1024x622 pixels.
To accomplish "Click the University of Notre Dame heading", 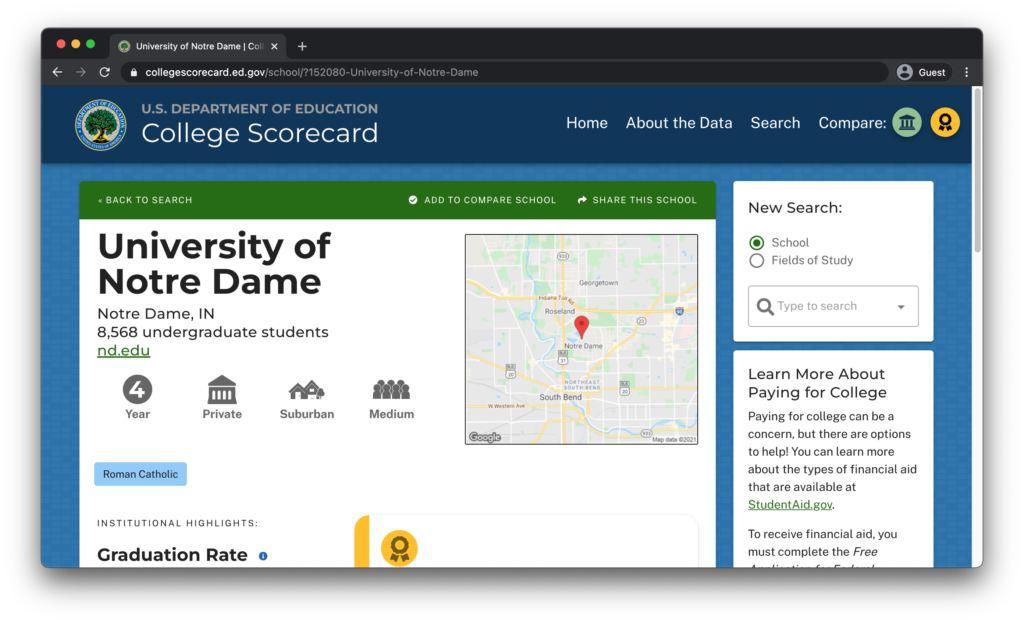I will point(214,264).
